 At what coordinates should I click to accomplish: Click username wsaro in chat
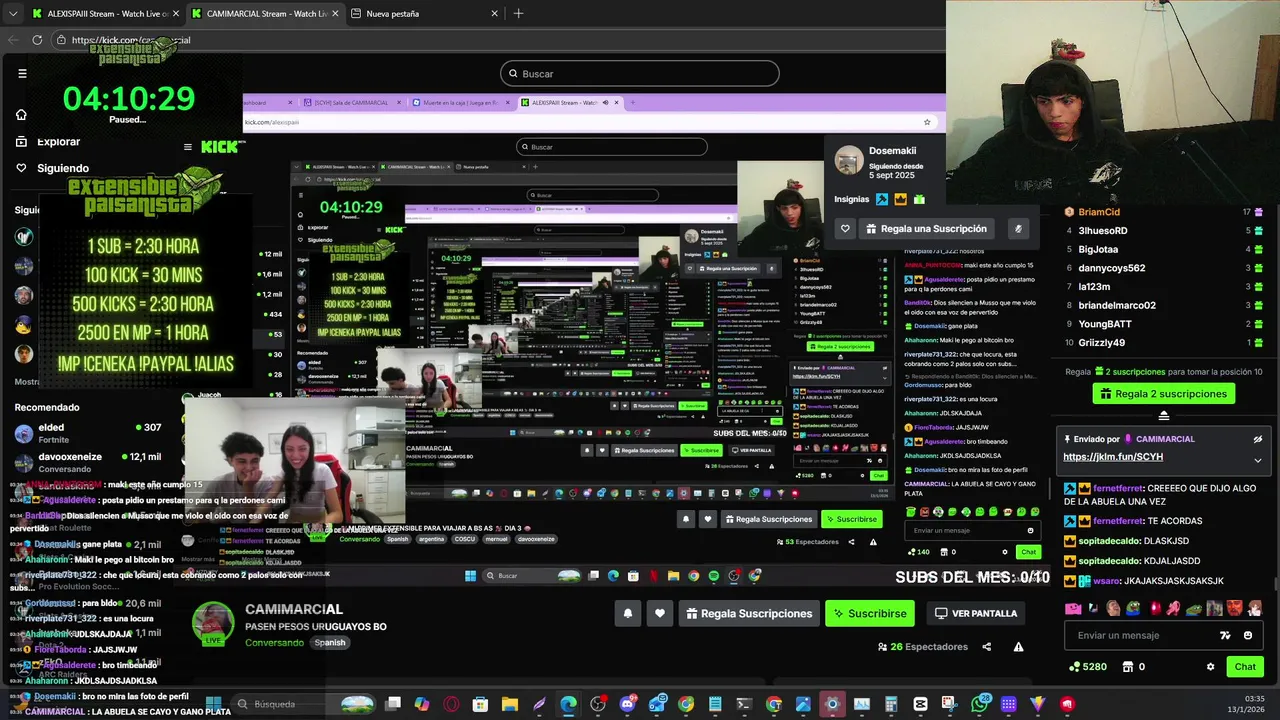point(1108,581)
